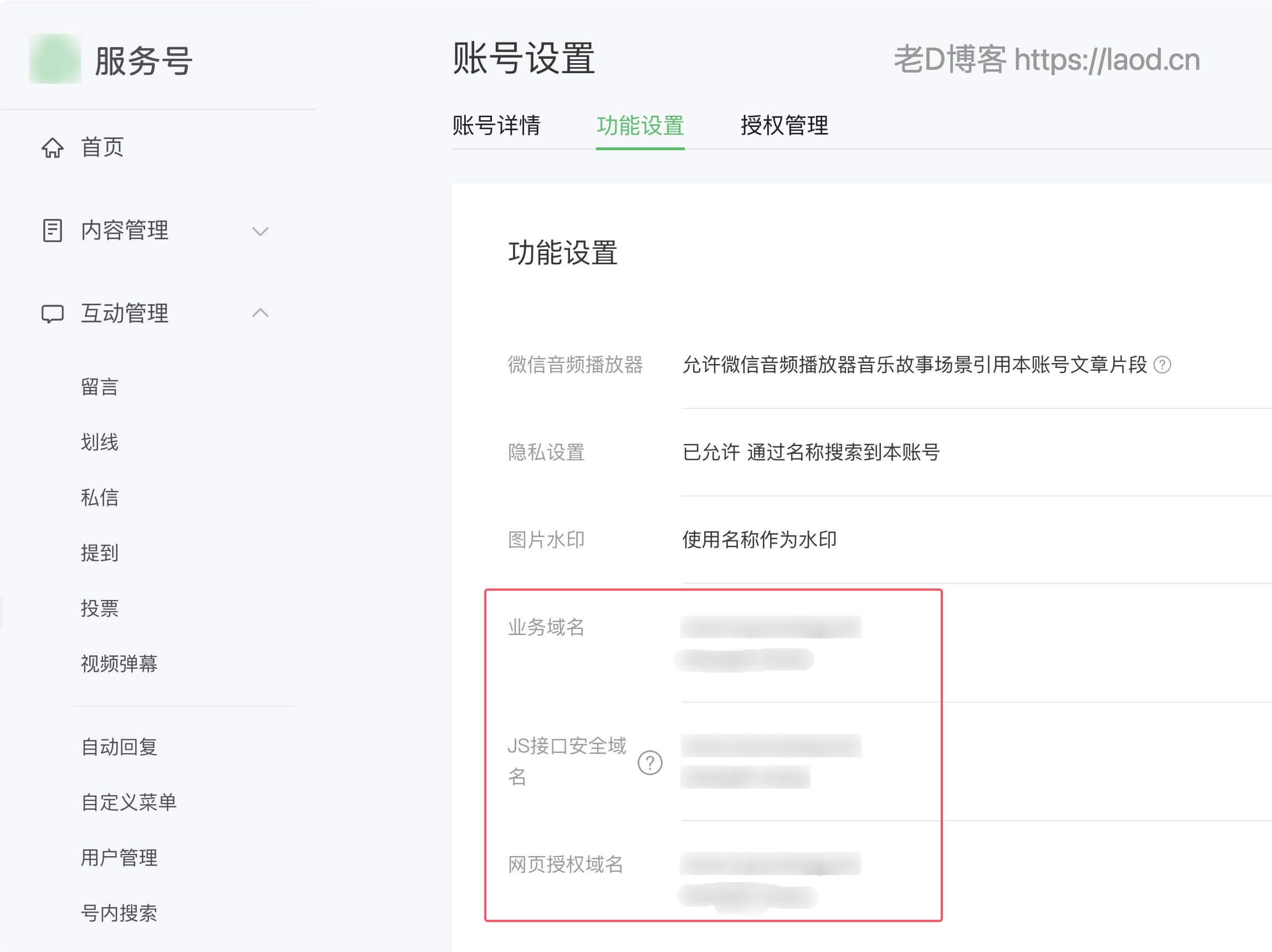Open the 授权管理 tab
Viewport: 1272px width, 952px height.
tap(784, 125)
